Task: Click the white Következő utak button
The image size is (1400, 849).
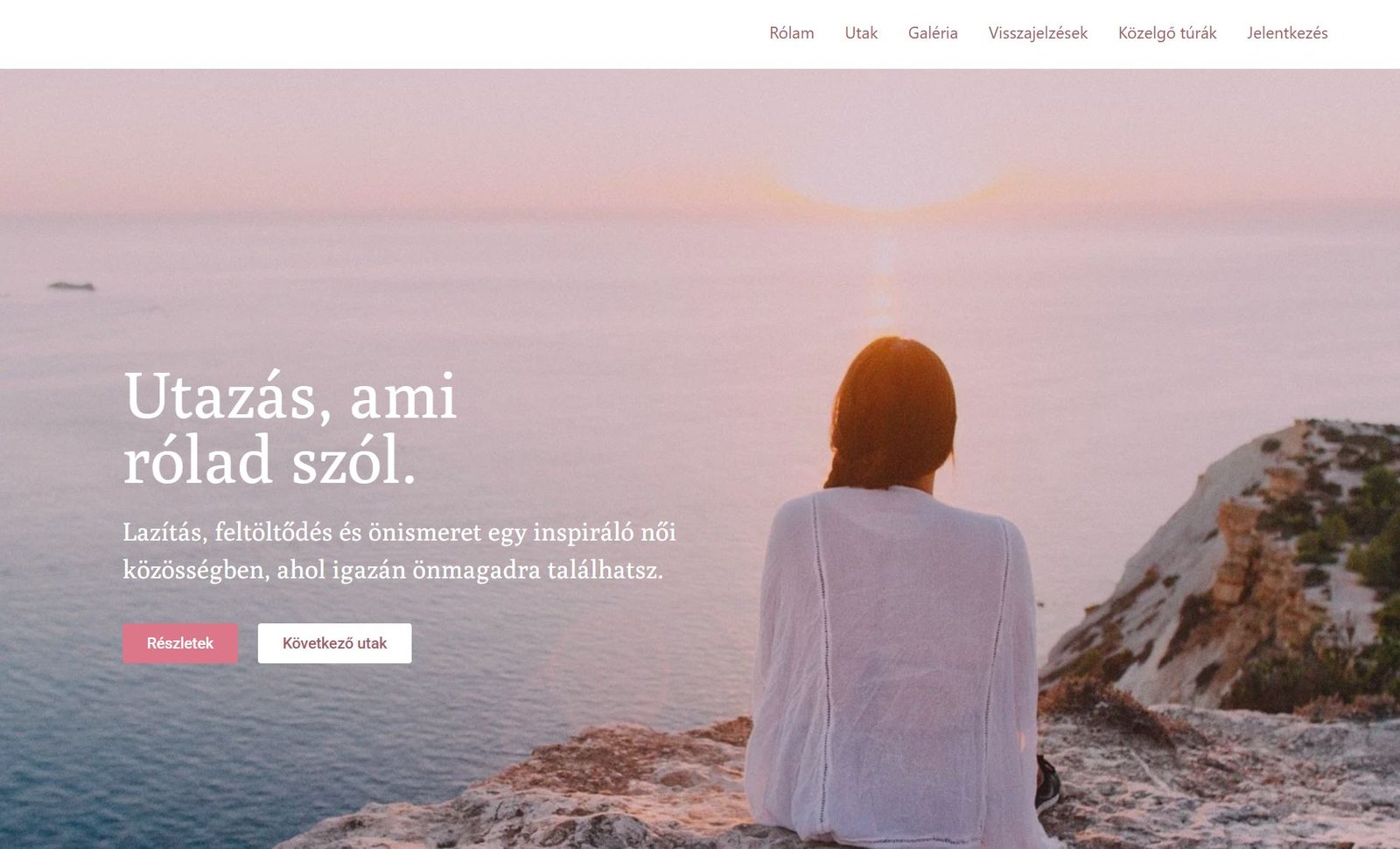Action: pos(334,643)
